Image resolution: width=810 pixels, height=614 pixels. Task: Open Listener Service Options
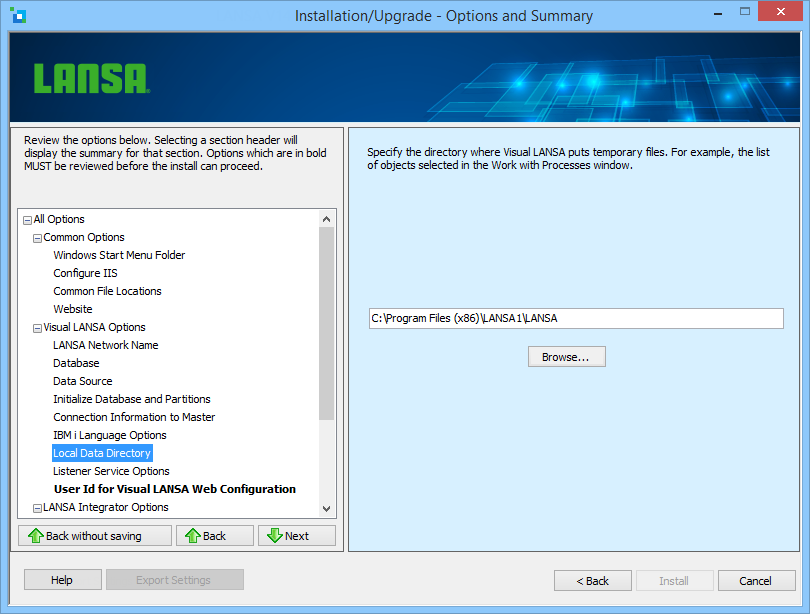[x=111, y=471]
